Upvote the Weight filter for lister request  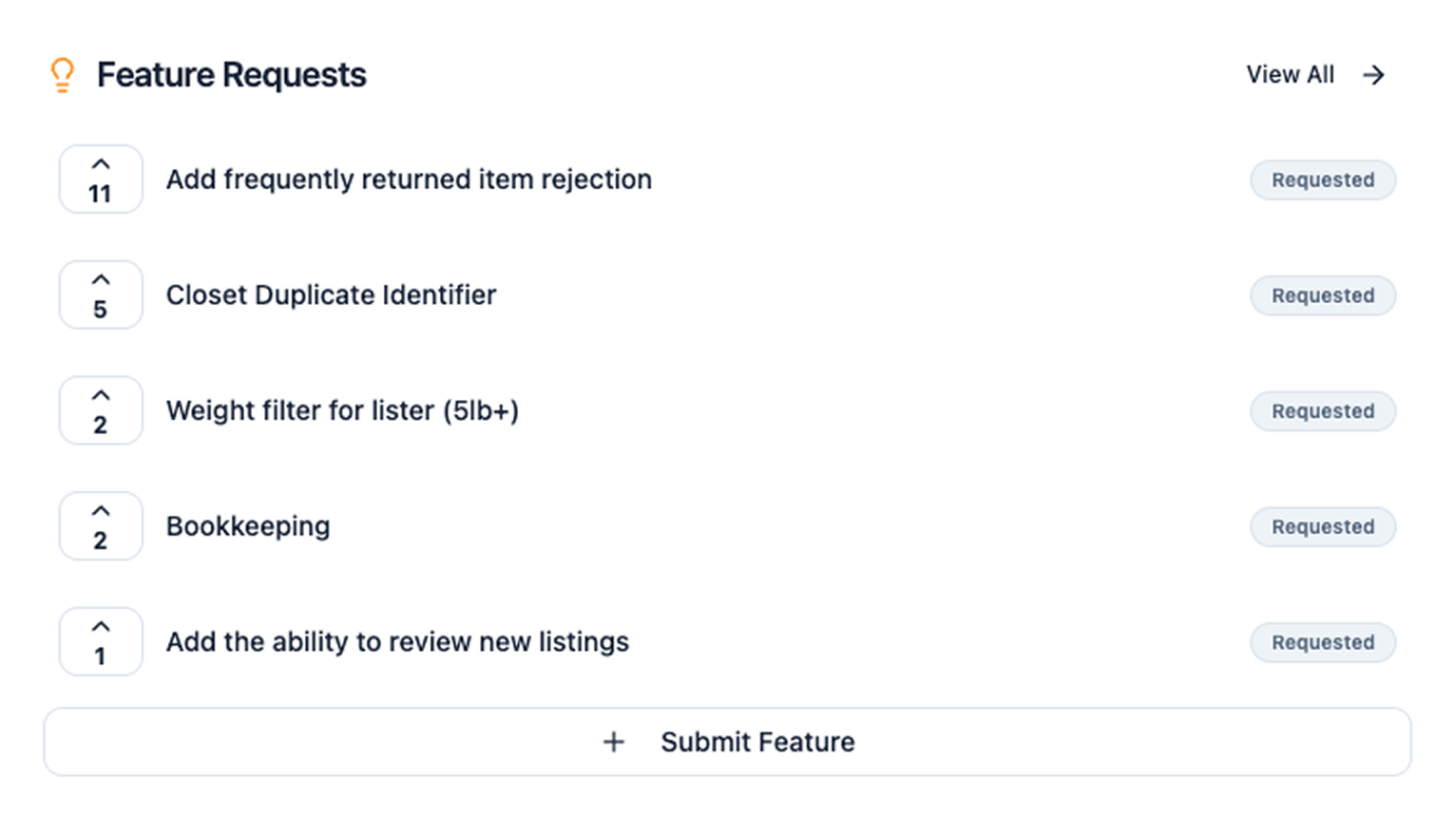click(101, 411)
